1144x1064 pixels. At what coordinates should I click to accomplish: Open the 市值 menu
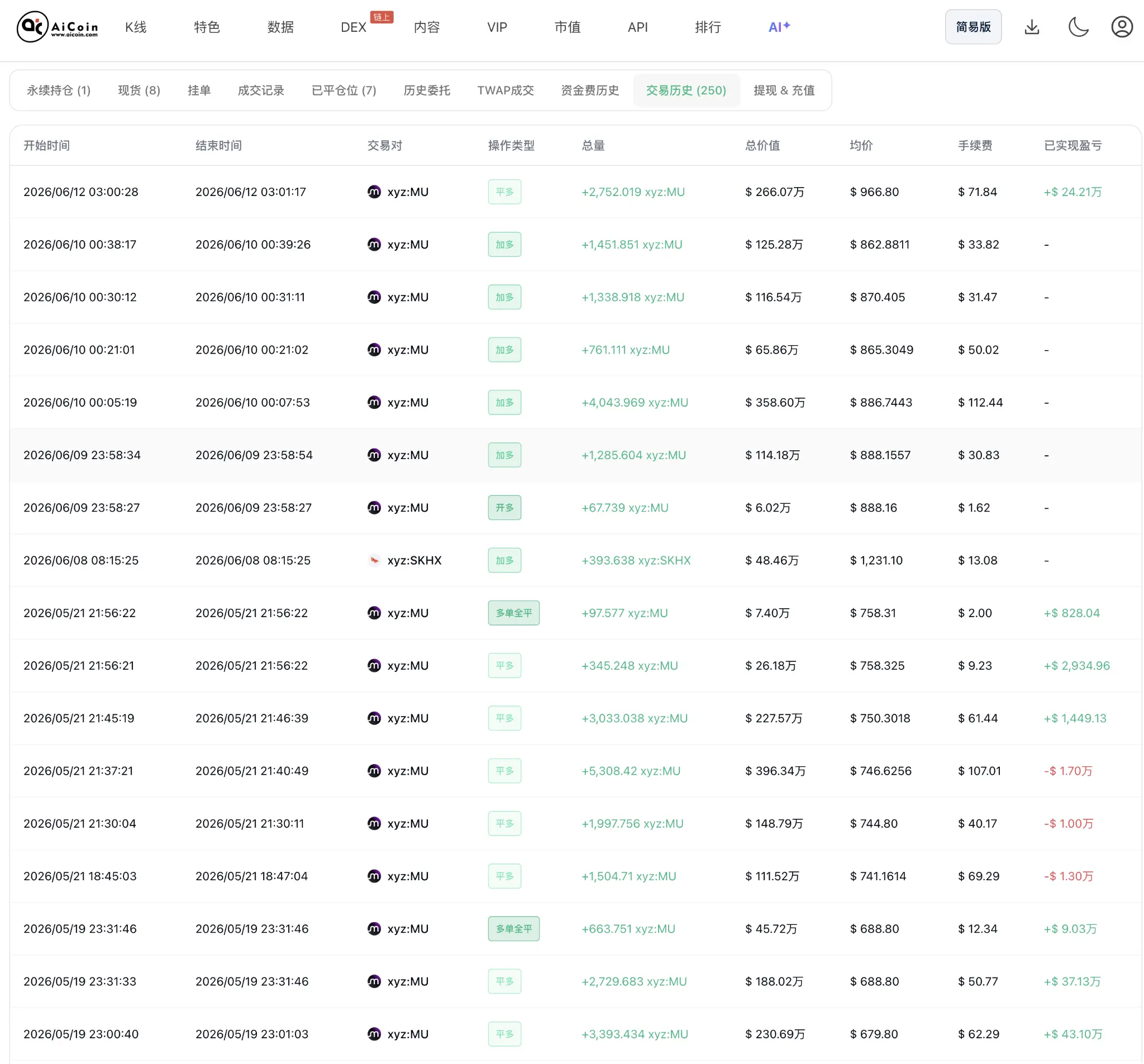click(x=568, y=27)
